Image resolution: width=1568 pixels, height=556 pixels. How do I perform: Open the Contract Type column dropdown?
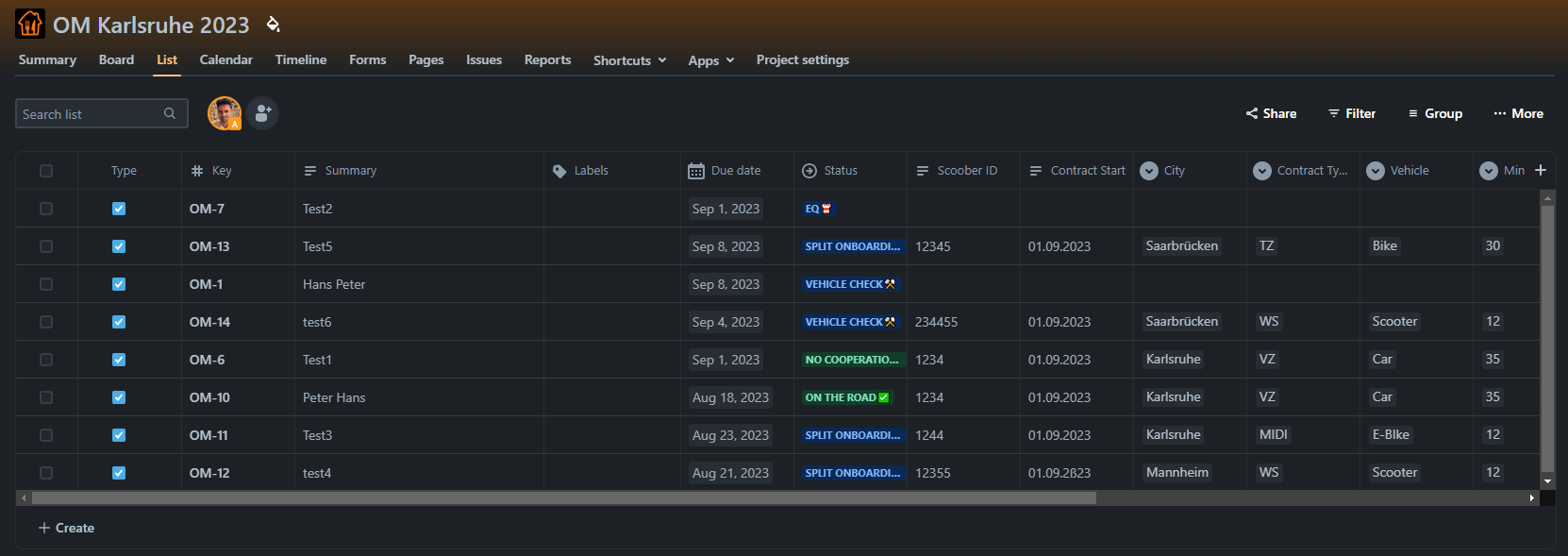click(1262, 171)
